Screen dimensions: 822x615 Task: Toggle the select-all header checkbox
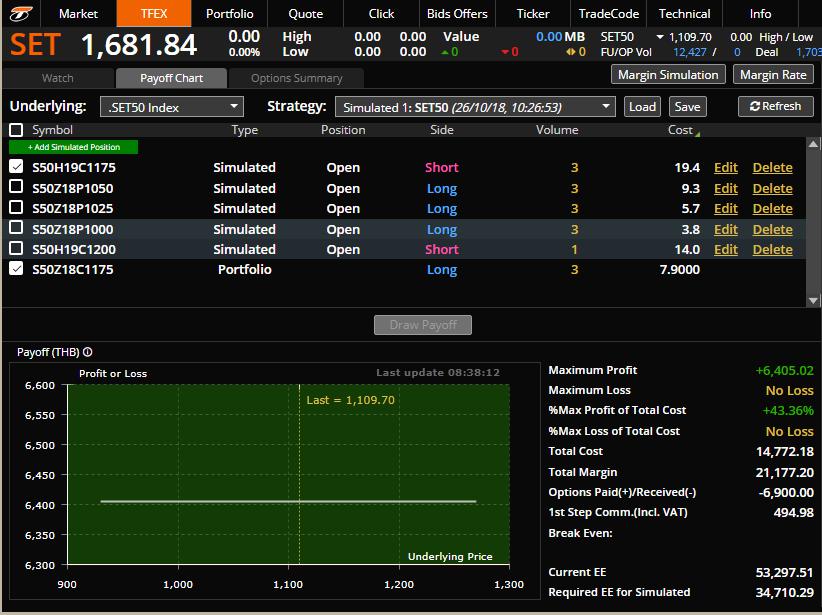point(16,130)
